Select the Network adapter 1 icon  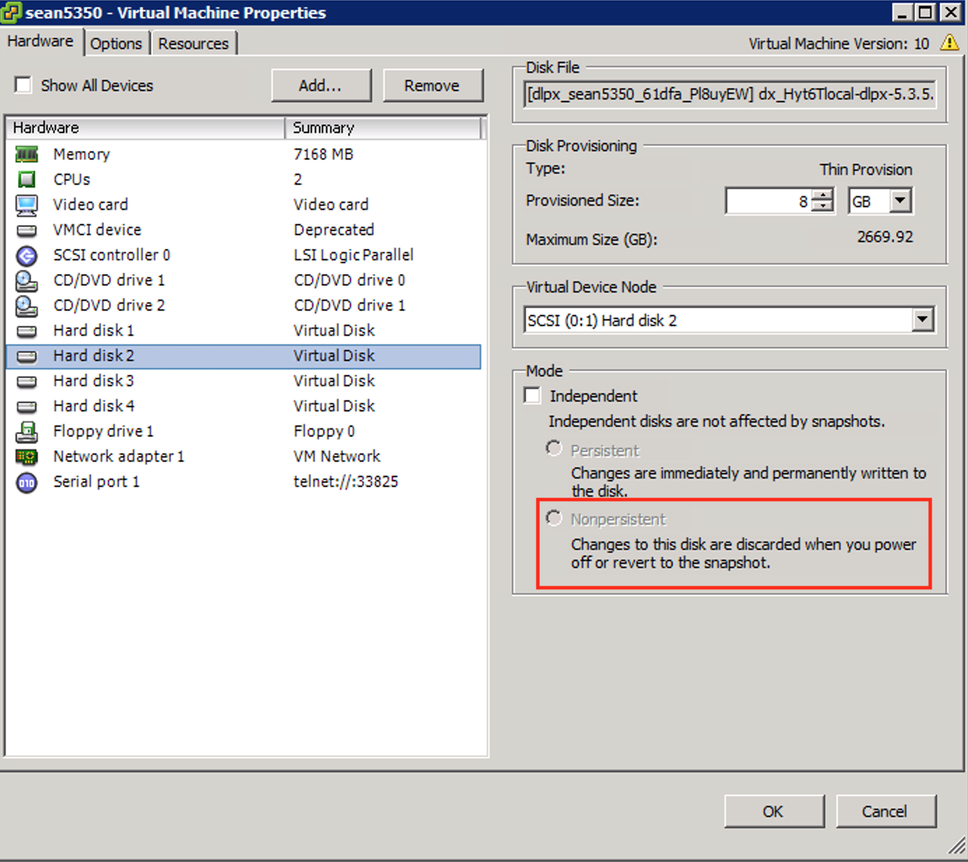tap(26, 456)
